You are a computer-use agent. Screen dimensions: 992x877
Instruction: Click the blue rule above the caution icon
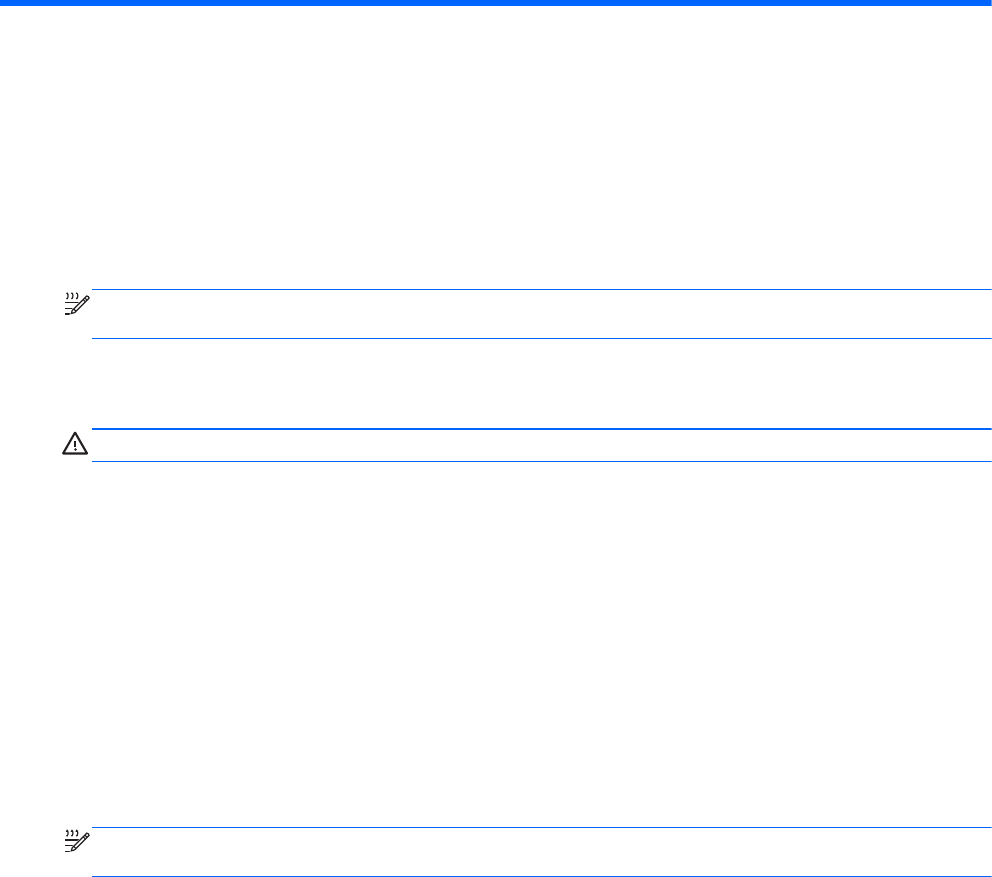click(540, 430)
